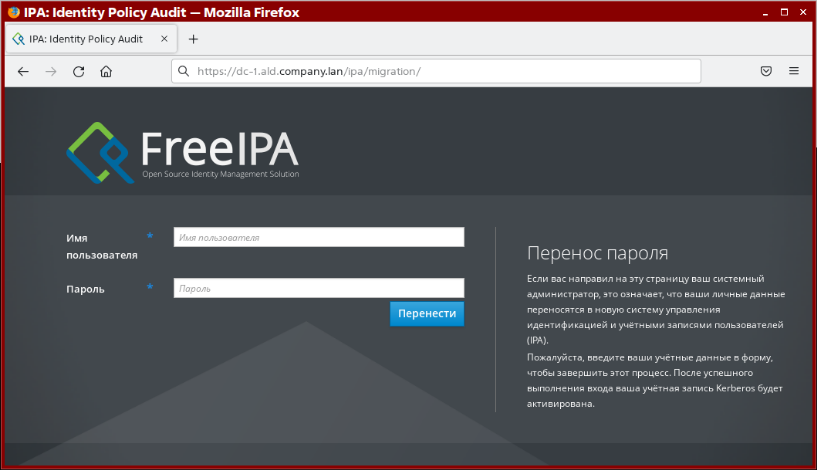Click the browser Back arrow button

pos(24,72)
